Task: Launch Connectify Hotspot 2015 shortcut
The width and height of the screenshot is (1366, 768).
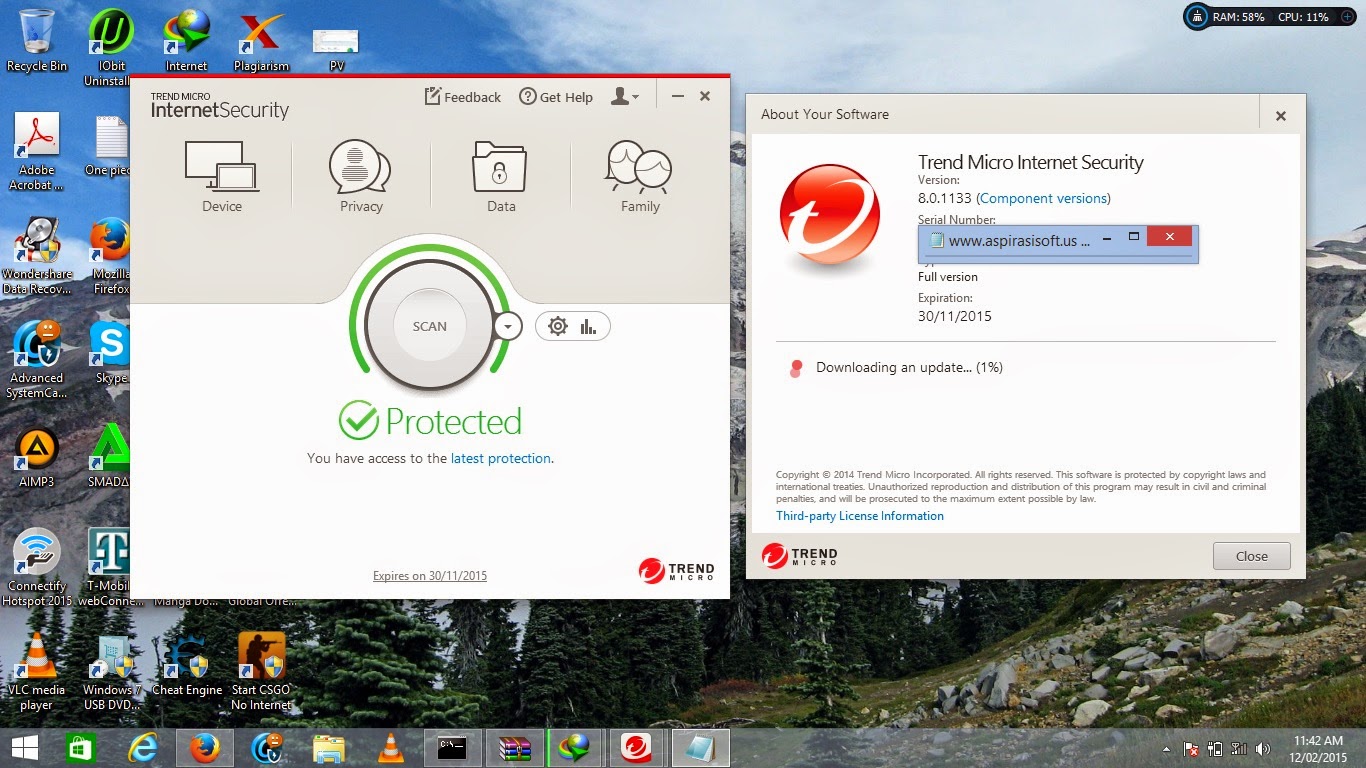Action: [37, 567]
